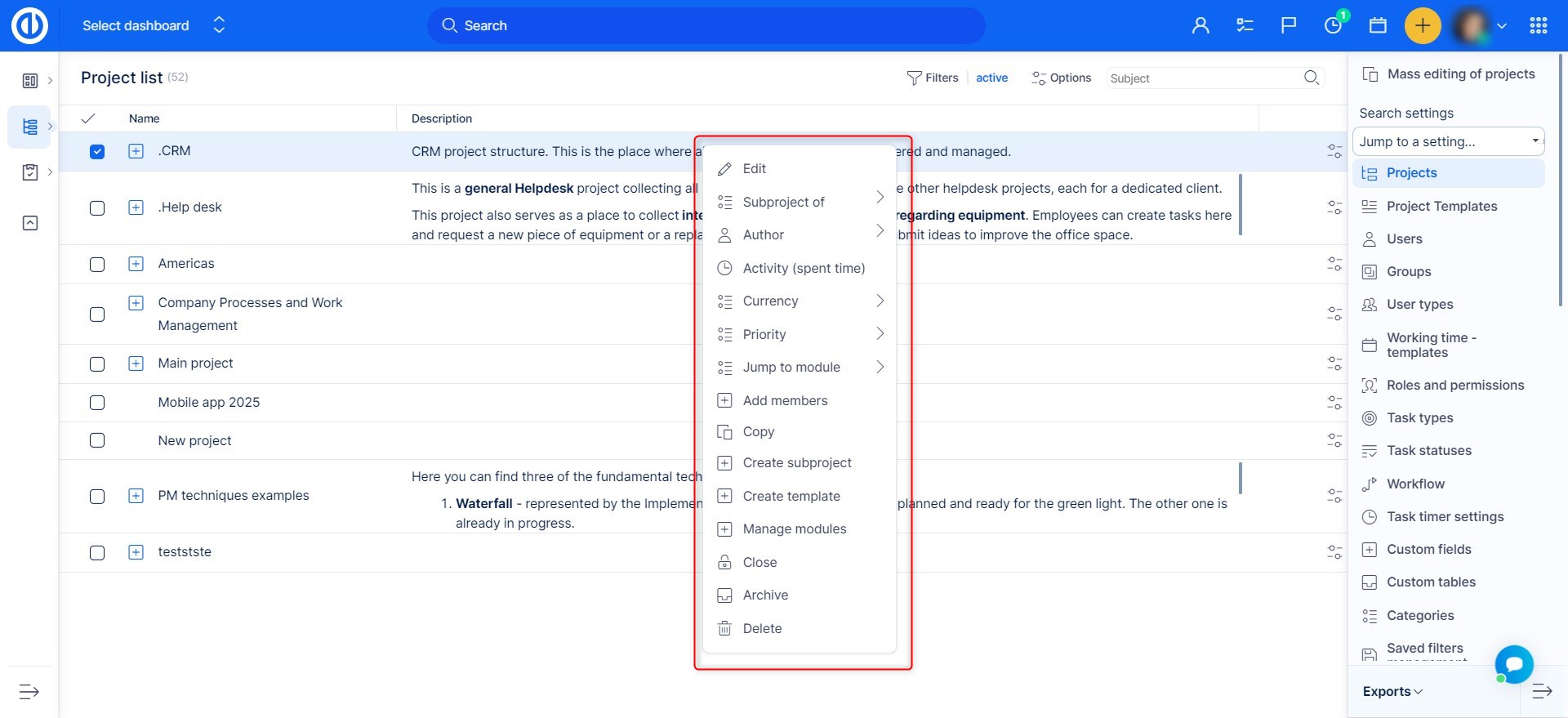Click the user profile icon in header
Viewport: 1568px width, 718px height.
point(1200,26)
